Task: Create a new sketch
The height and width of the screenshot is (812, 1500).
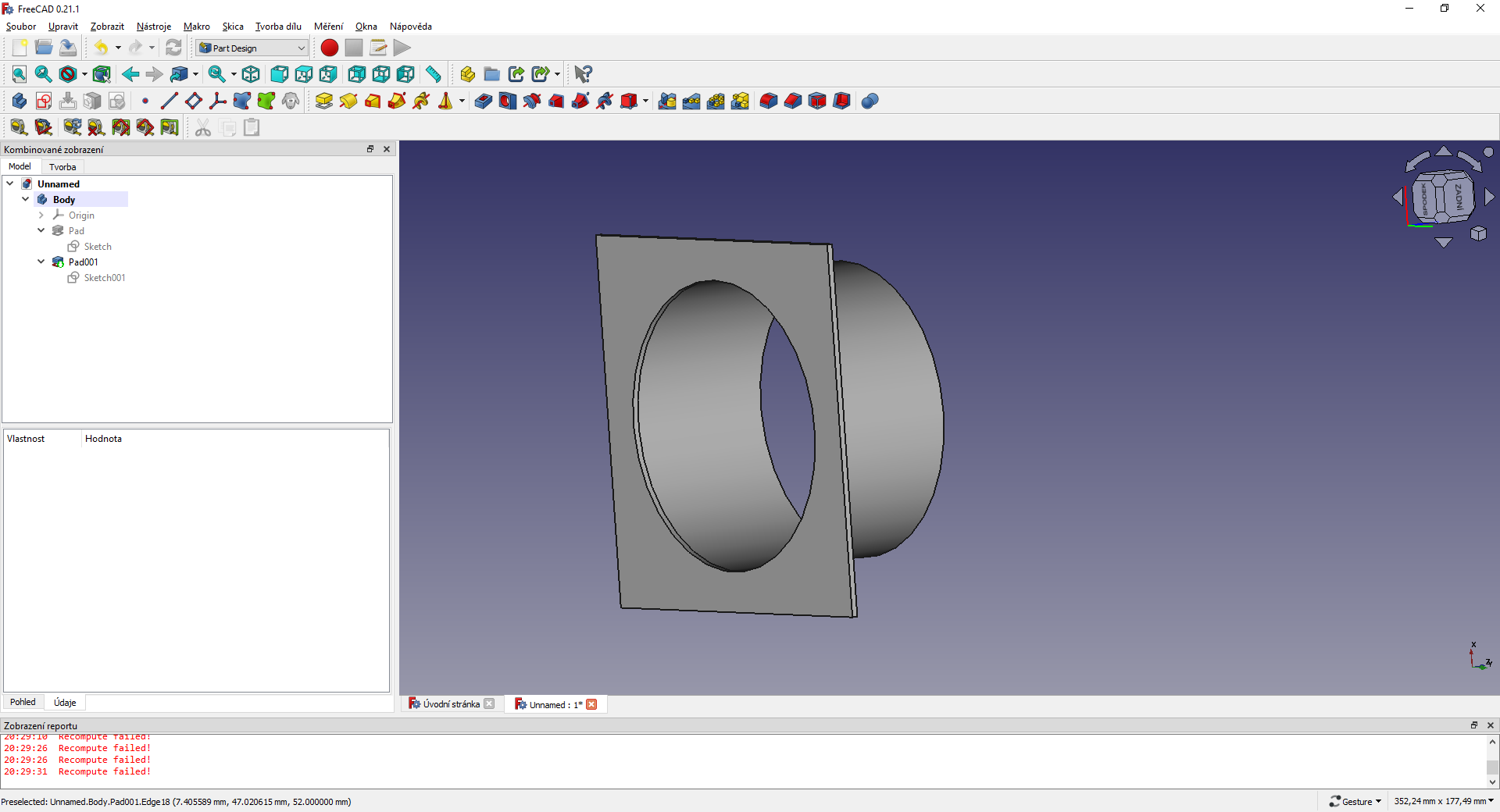Action: click(44, 101)
